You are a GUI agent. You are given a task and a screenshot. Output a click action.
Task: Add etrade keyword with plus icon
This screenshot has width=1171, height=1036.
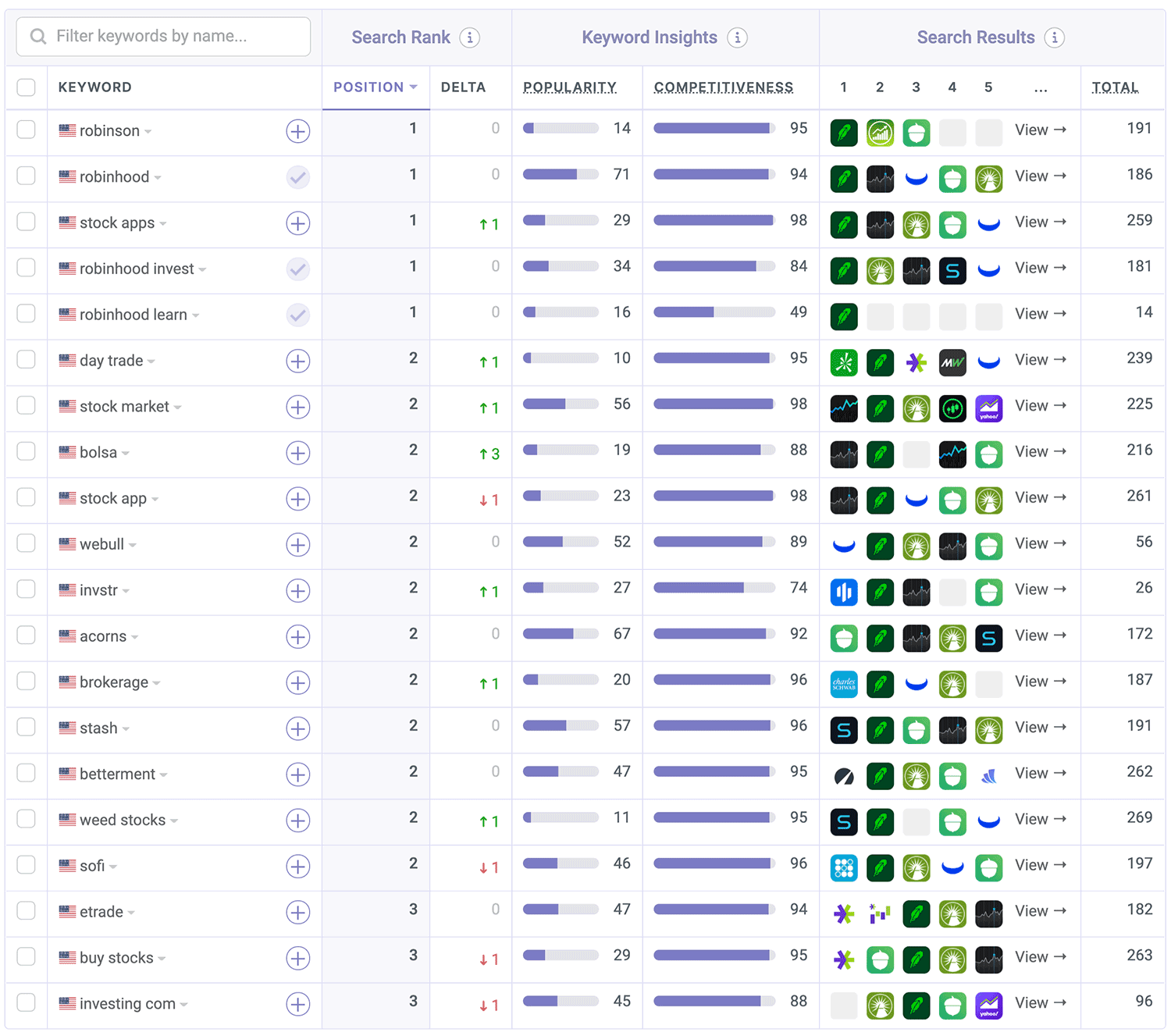click(x=297, y=913)
